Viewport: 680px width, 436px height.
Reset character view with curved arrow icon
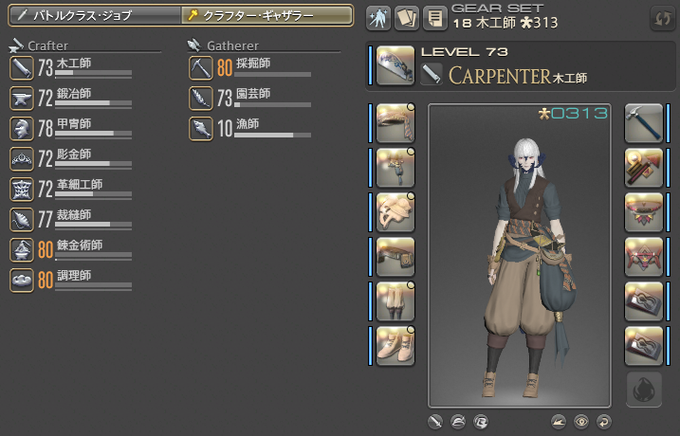click(x=604, y=421)
